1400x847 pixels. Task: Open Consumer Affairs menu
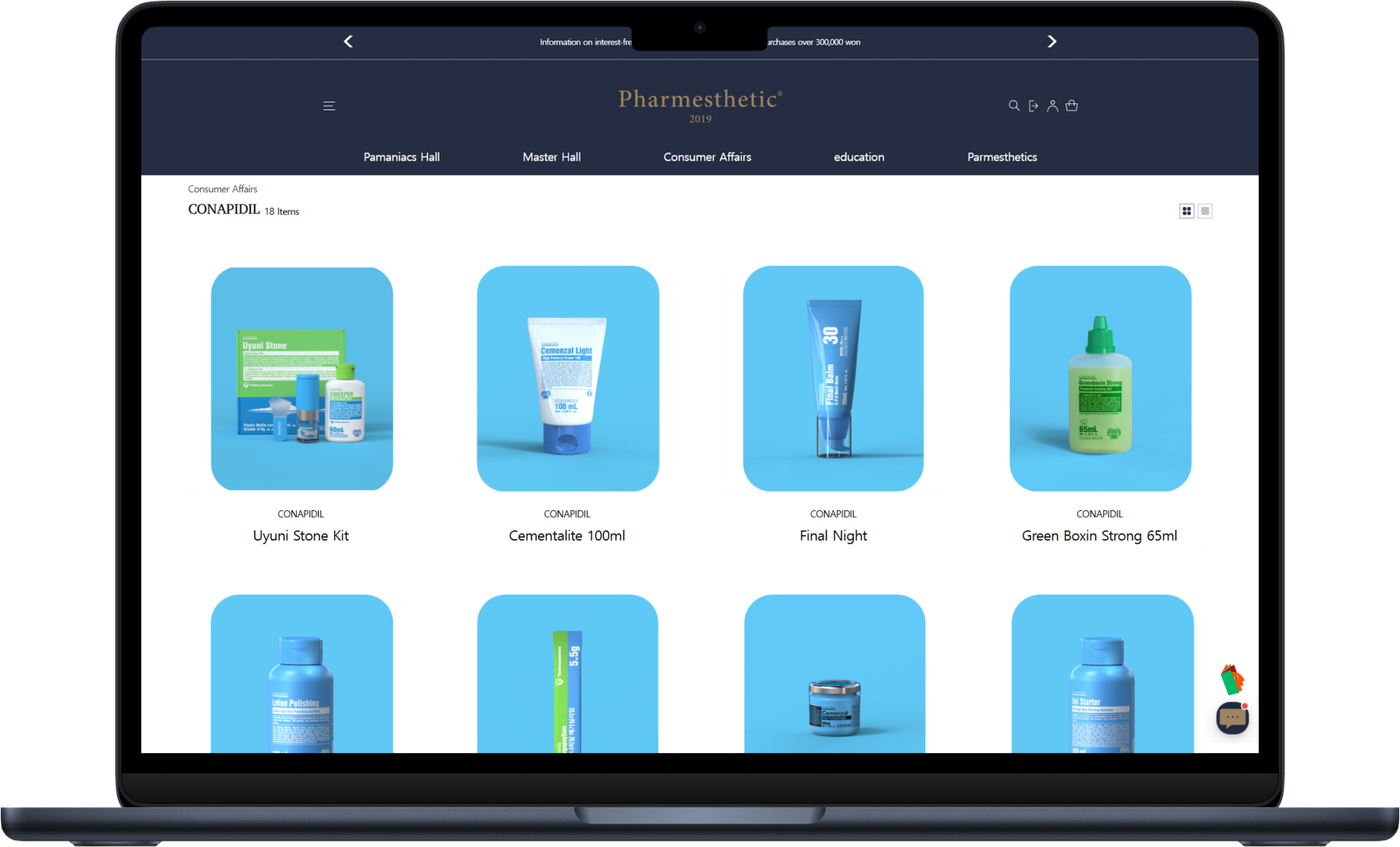[x=707, y=157]
